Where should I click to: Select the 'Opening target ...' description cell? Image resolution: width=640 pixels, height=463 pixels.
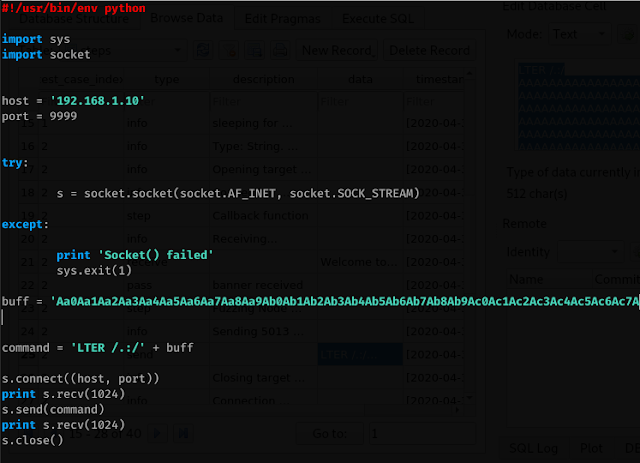(x=264, y=169)
